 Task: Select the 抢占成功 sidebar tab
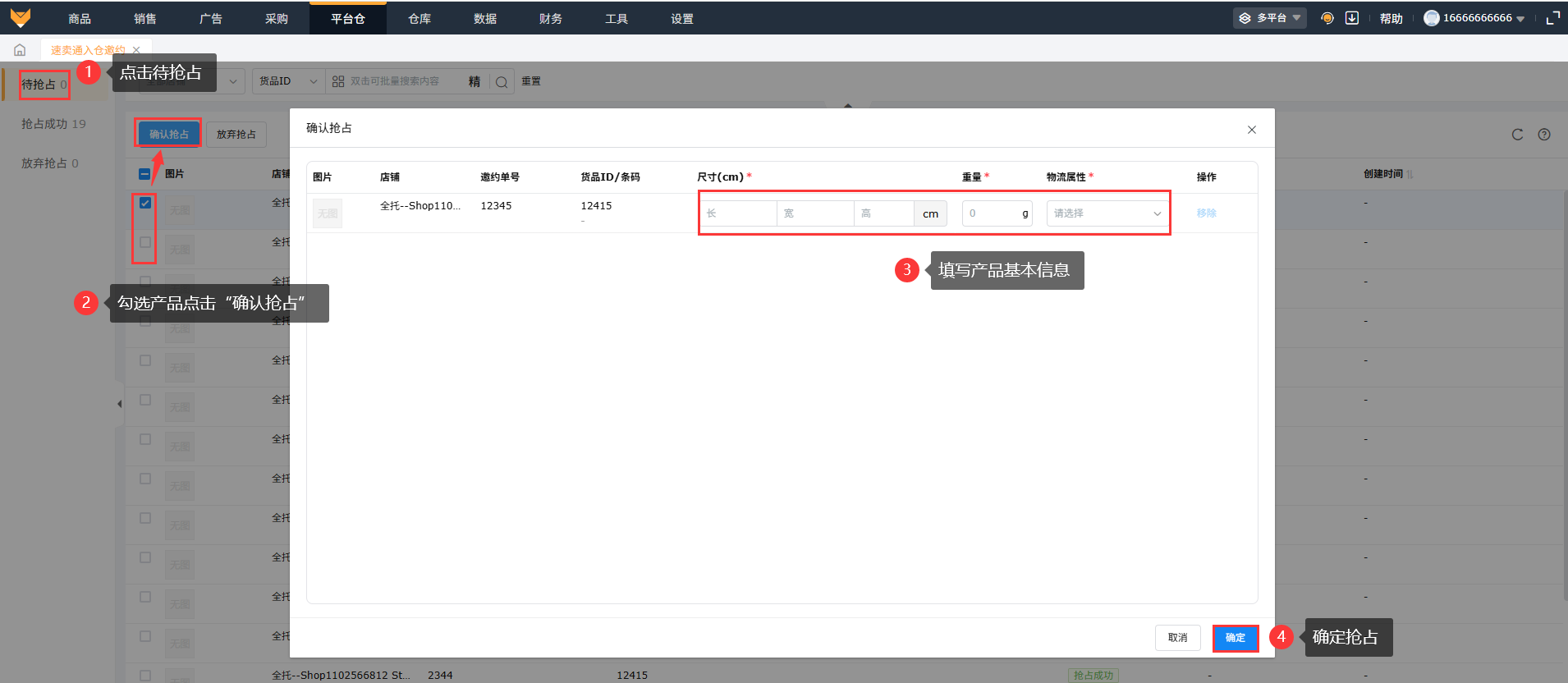[53, 124]
